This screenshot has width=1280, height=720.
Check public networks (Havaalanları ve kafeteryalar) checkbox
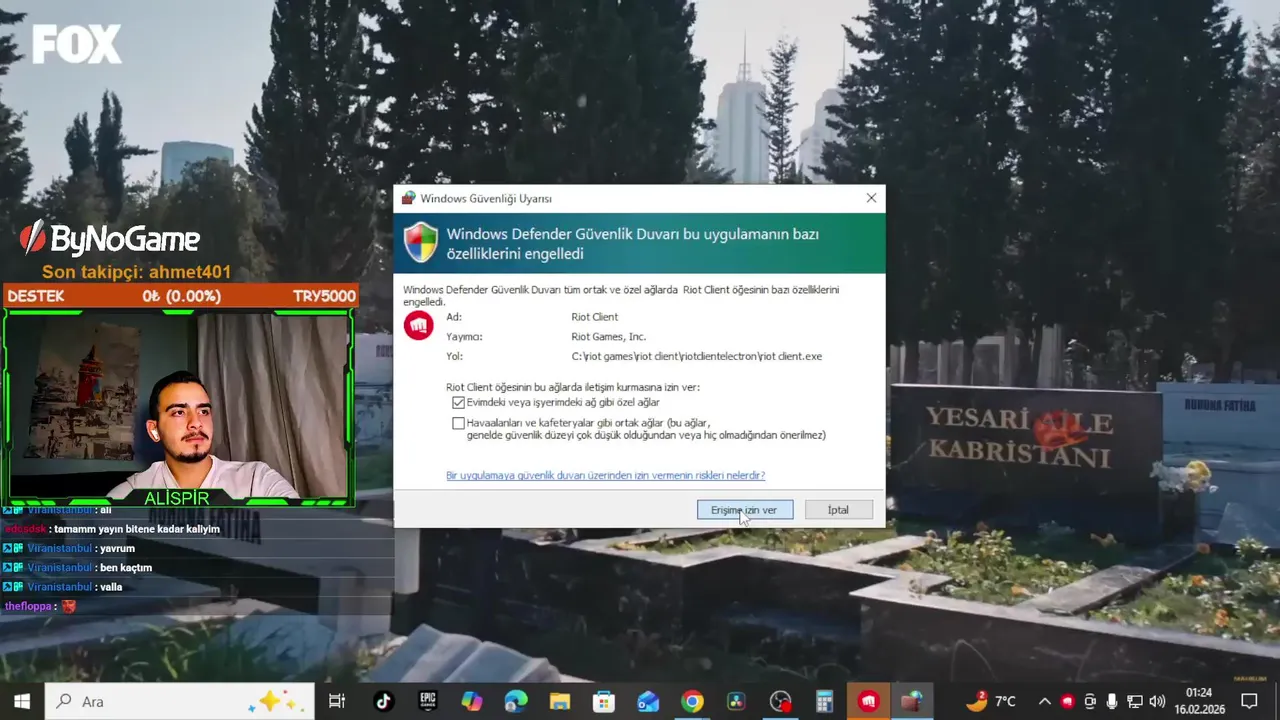pyautogui.click(x=458, y=423)
